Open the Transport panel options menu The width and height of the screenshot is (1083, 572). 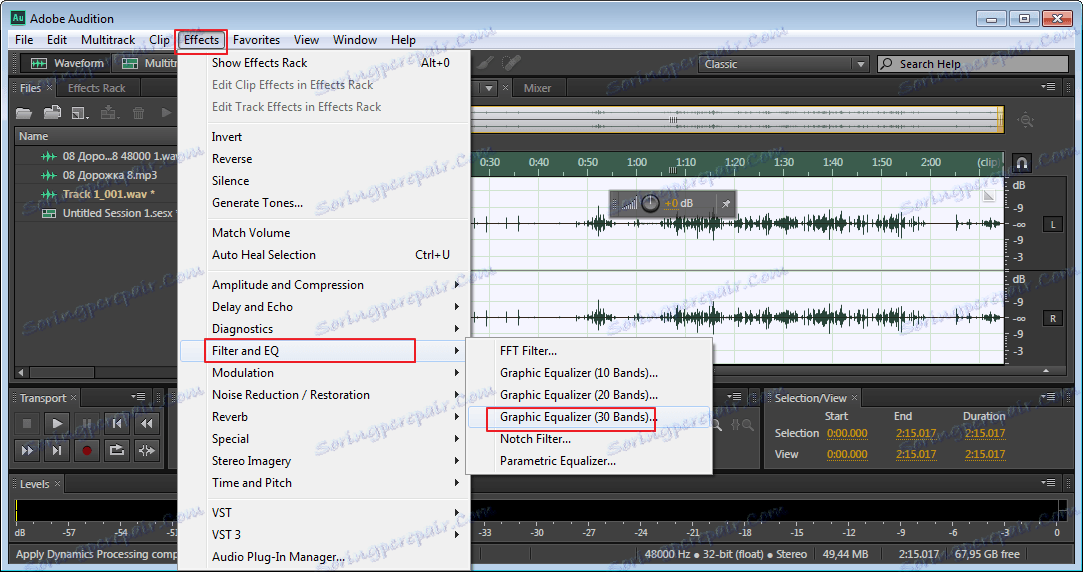pyautogui.click(x=138, y=397)
